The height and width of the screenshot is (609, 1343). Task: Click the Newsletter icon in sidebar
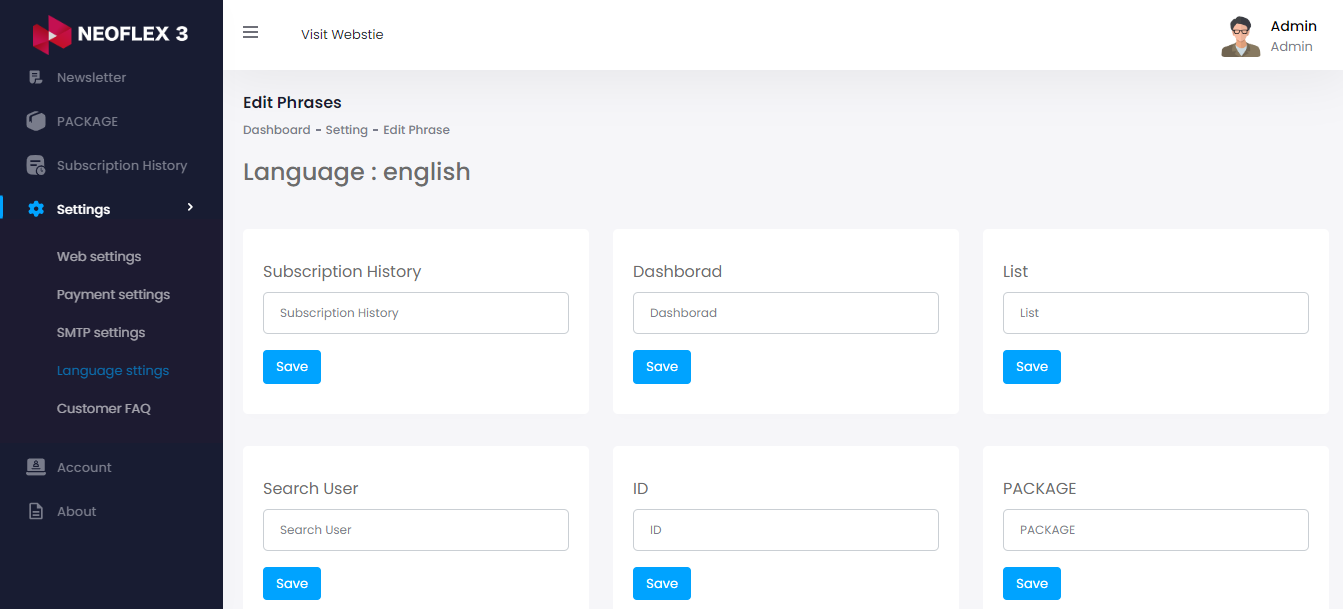(x=35, y=77)
